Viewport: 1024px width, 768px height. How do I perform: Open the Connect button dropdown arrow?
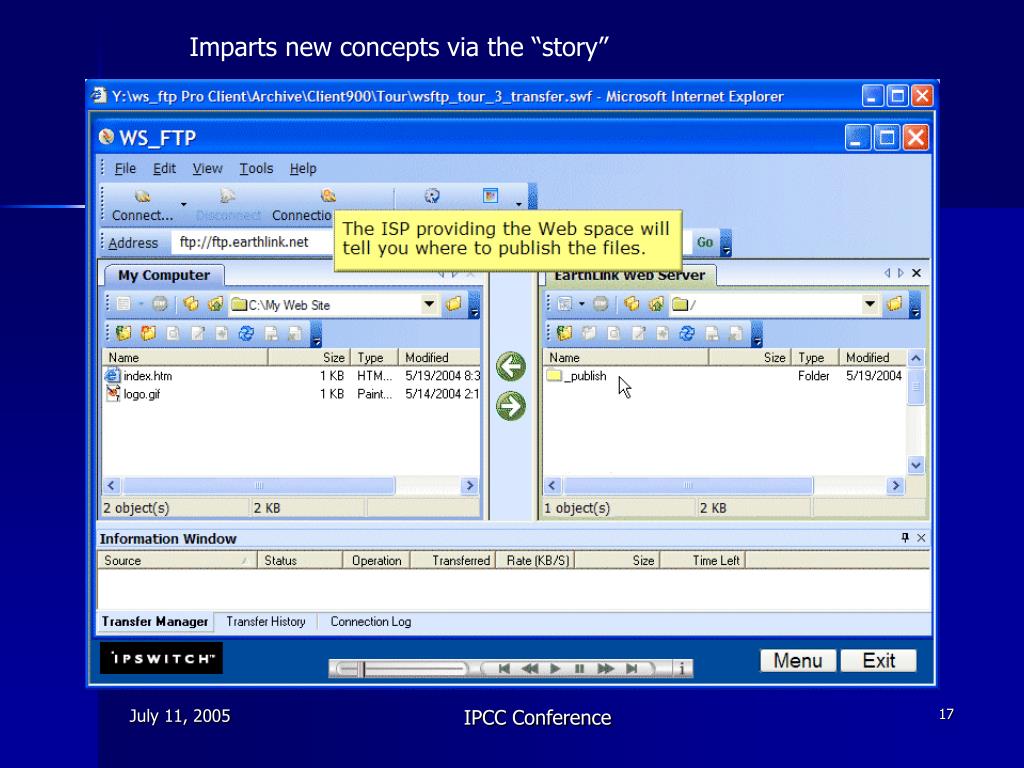tap(184, 204)
